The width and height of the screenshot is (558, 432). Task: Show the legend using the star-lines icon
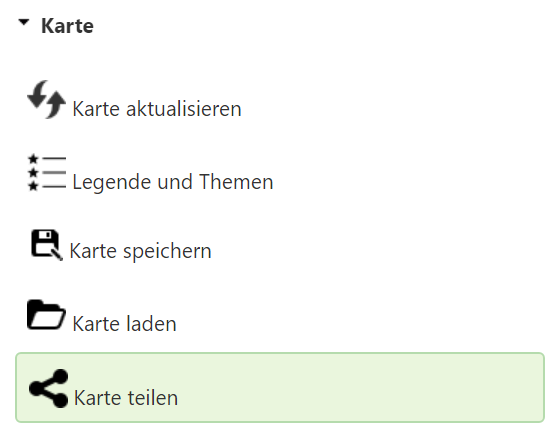tap(47, 173)
